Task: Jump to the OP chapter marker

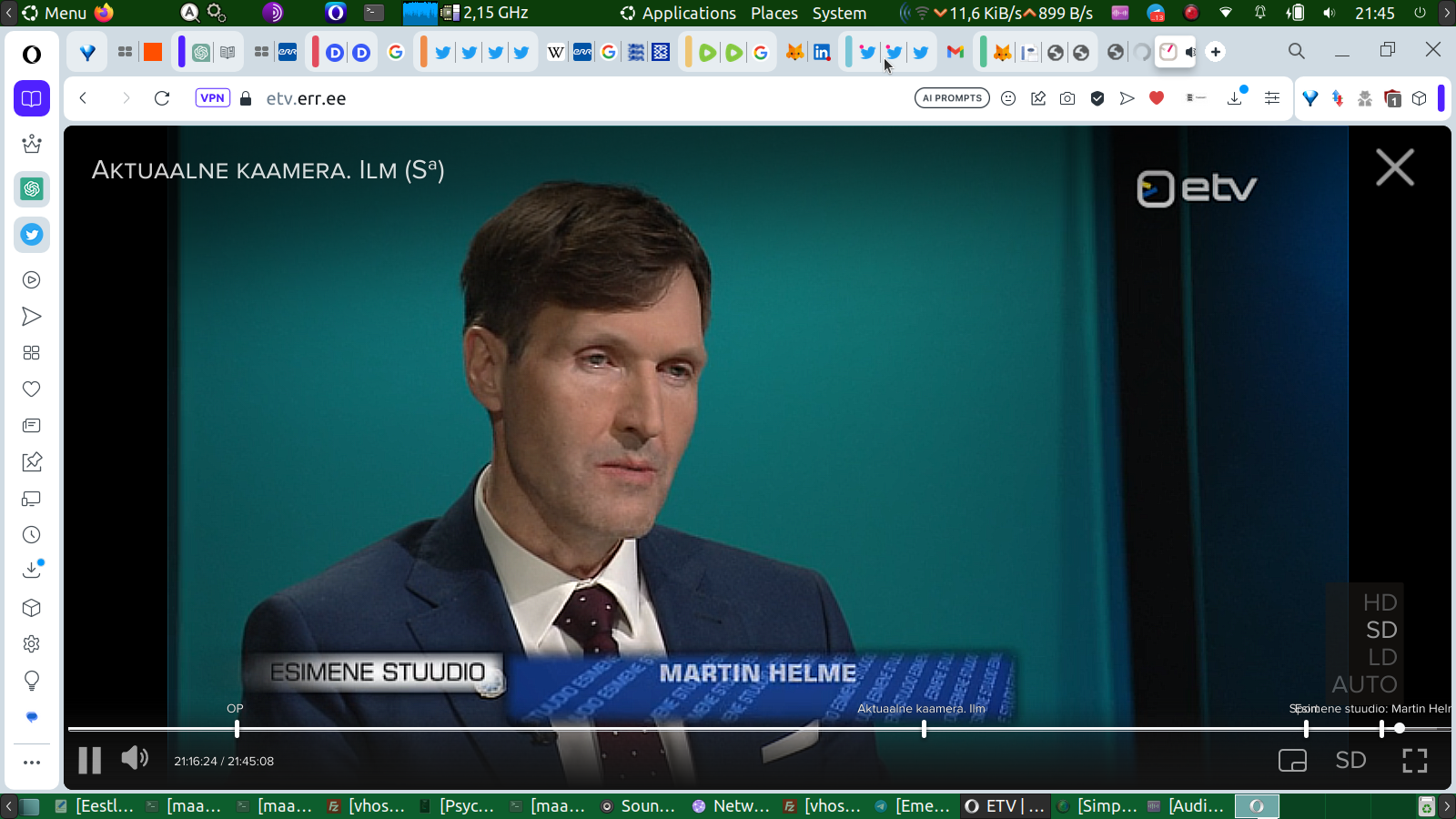Action: click(237, 728)
